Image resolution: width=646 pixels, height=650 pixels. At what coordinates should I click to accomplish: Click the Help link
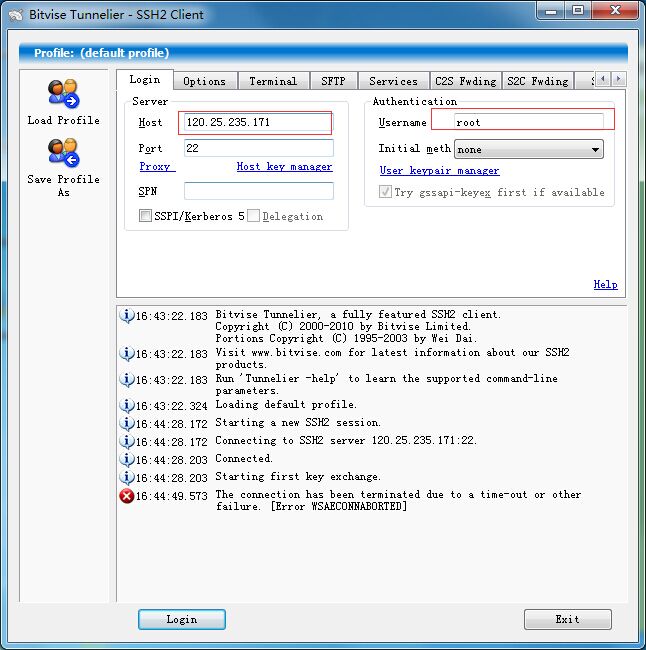pyautogui.click(x=605, y=284)
